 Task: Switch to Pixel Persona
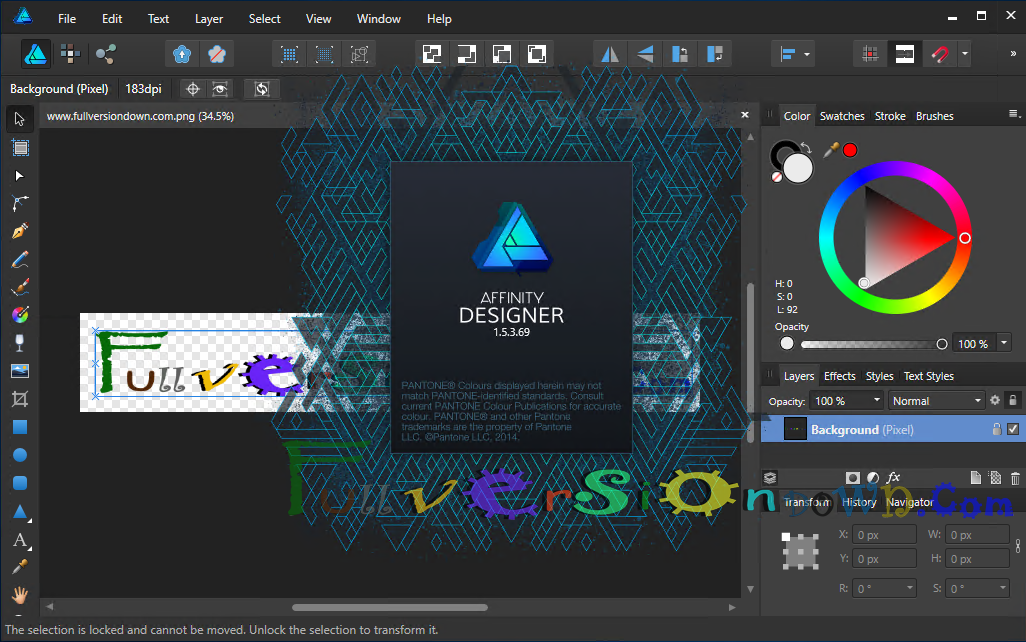point(71,54)
